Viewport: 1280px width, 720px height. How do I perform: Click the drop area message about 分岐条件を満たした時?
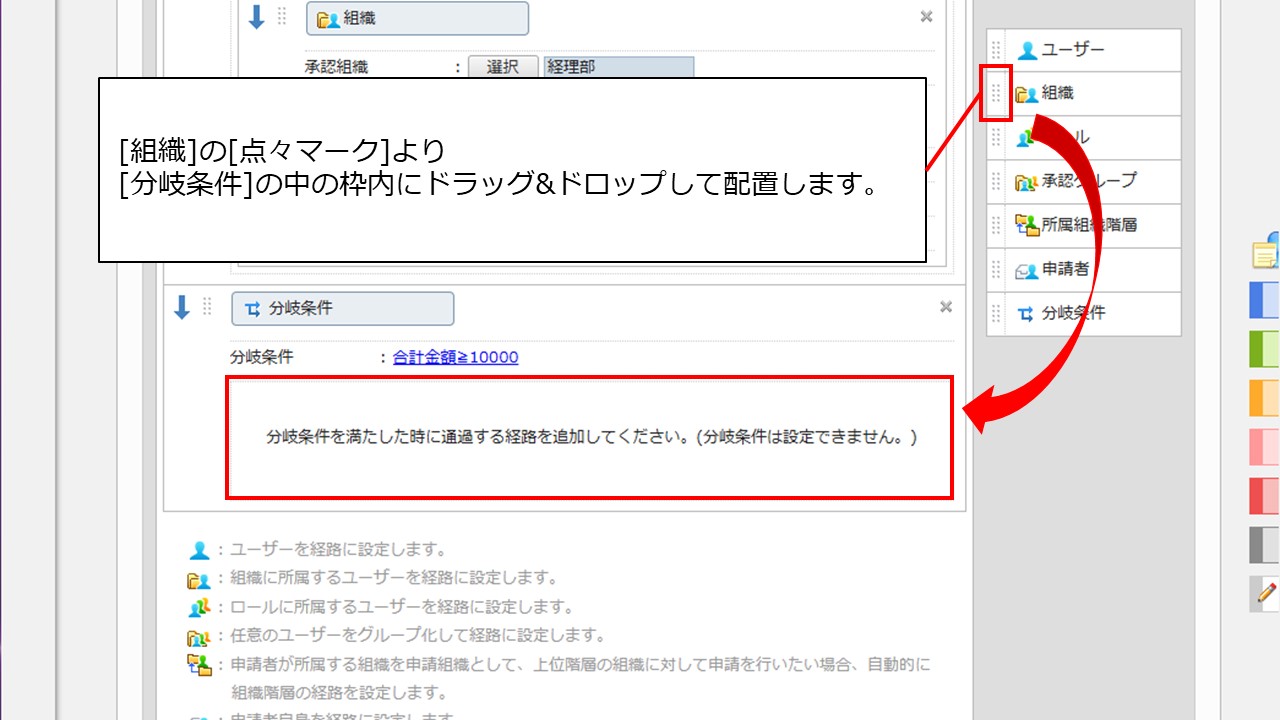(x=590, y=437)
